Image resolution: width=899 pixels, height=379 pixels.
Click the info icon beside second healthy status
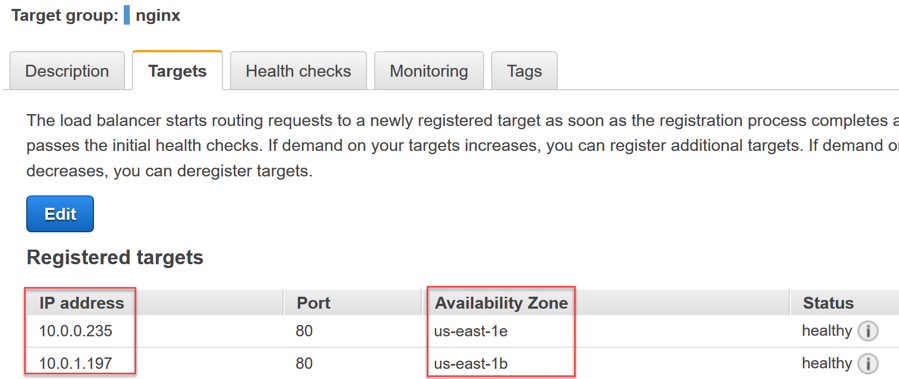(x=867, y=363)
